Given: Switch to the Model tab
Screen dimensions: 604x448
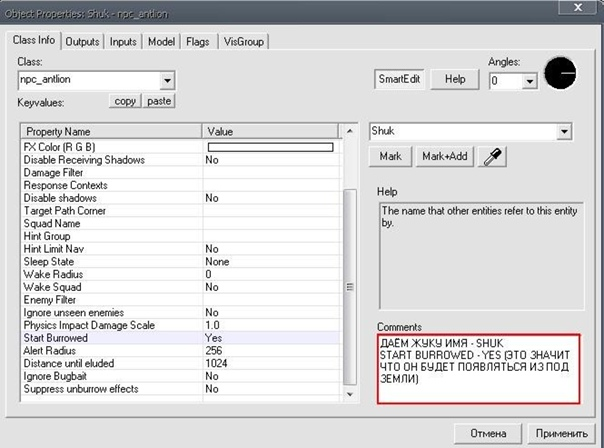Looking at the screenshot, I should coord(161,42).
